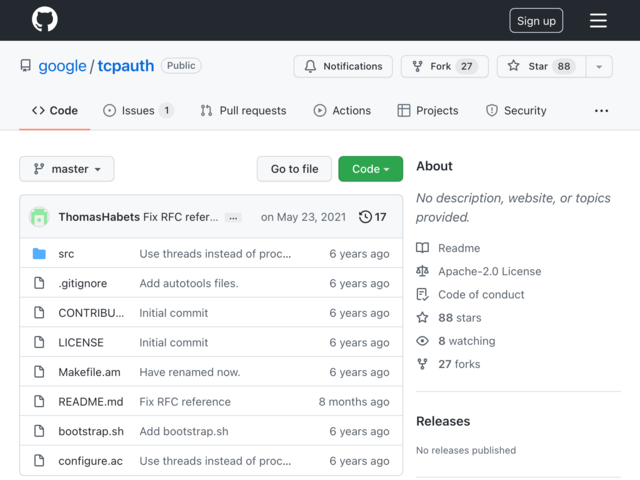Click the README.md file icon
The image size is (640, 480).
pyautogui.click(x=39, y=401)
